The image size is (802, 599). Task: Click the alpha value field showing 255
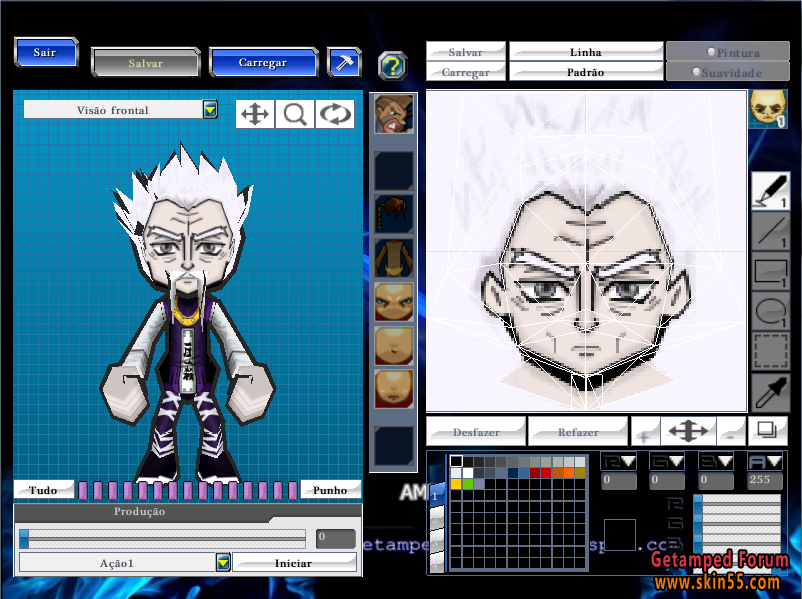click(x=765, y=480)
